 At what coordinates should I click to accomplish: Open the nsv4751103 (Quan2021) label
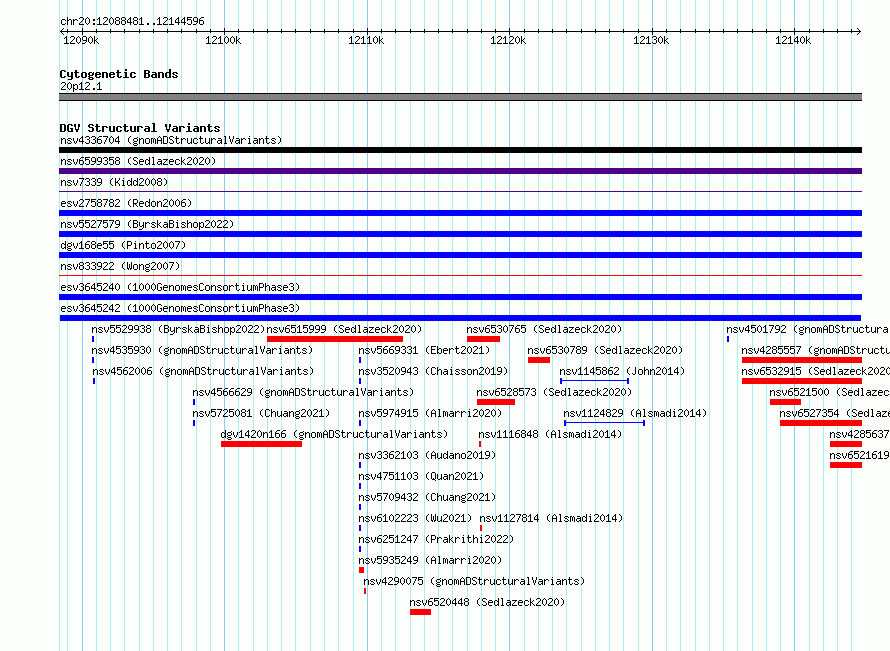click(x=421, y=476)
